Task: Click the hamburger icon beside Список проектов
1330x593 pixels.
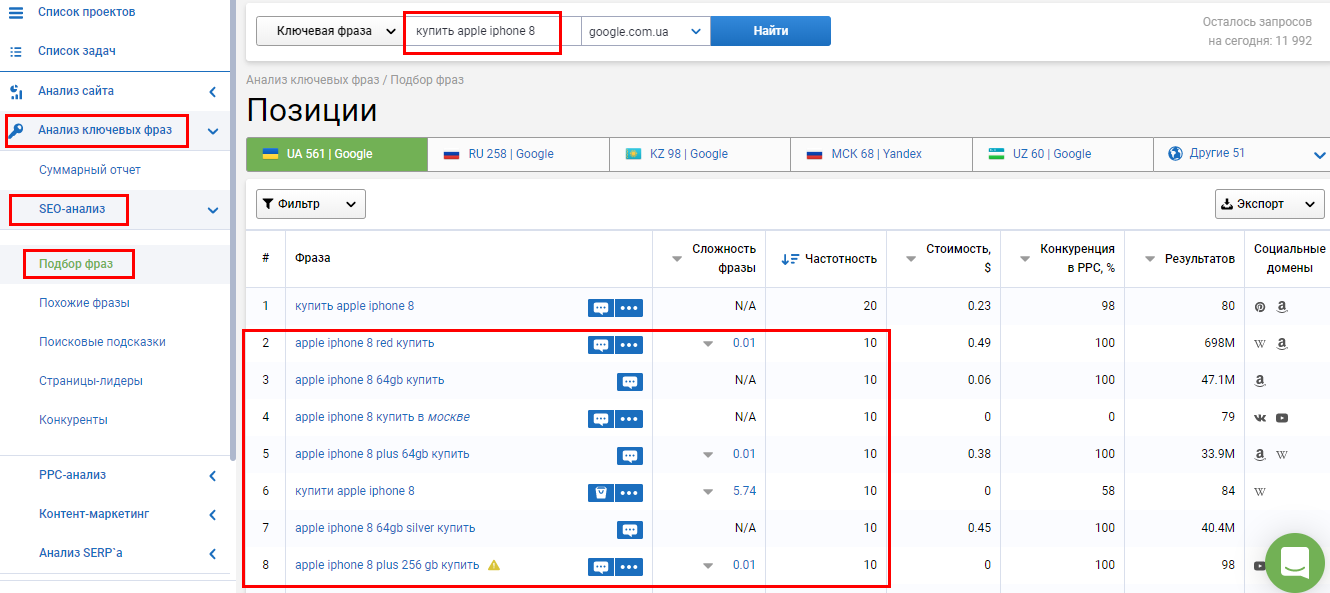Action: (16, 12)
